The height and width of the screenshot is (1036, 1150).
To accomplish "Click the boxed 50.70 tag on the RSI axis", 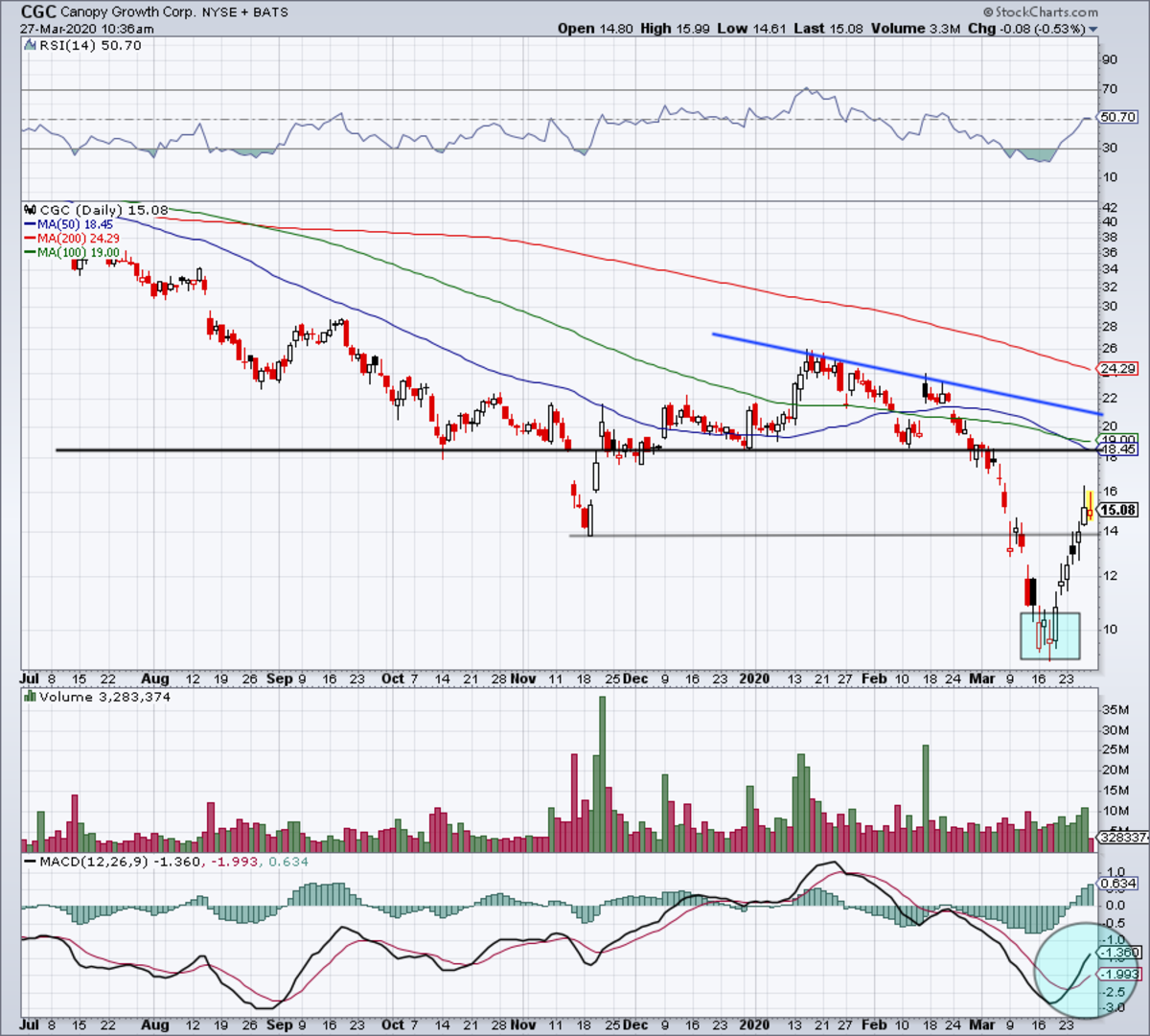I will 1116,118.
